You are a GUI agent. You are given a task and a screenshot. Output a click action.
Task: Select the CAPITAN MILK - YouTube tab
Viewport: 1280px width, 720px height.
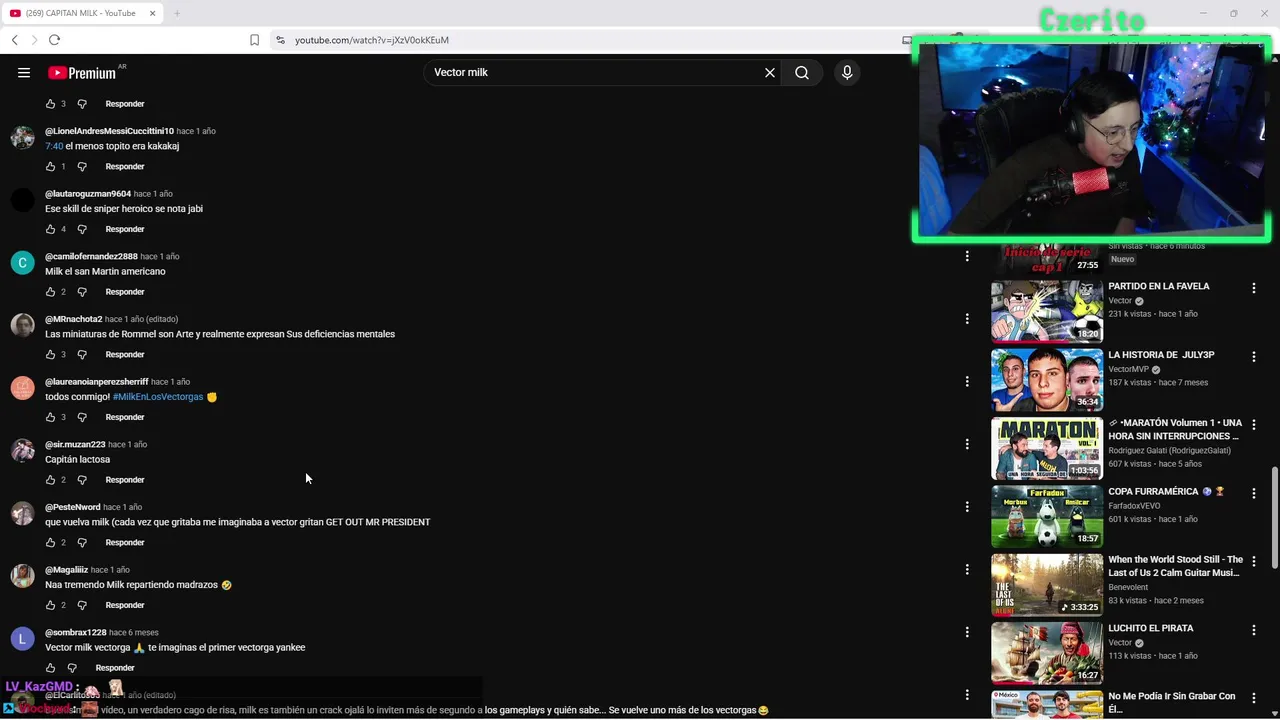click(82, 13)
